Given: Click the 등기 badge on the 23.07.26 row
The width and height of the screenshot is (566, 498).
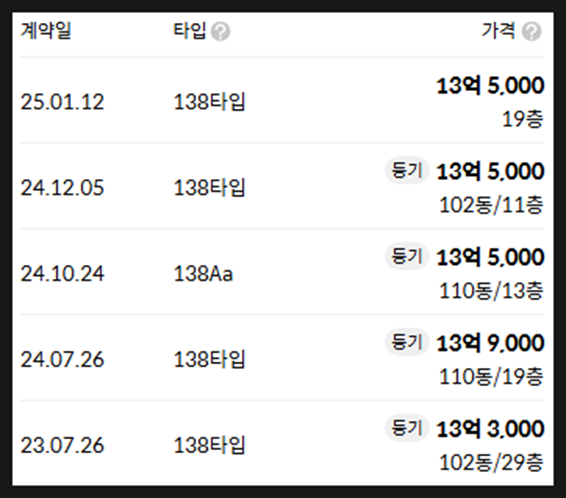Looking at the screenshot, I should [x=407, y=428].
